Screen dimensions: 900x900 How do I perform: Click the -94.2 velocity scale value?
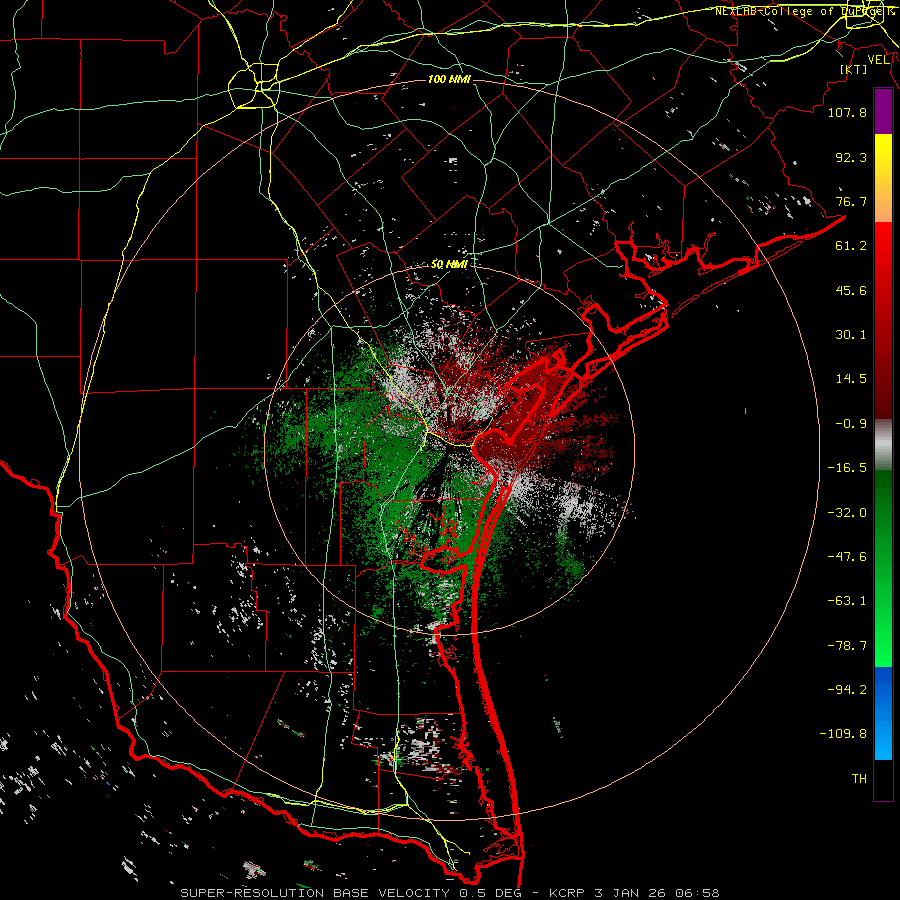847,690
